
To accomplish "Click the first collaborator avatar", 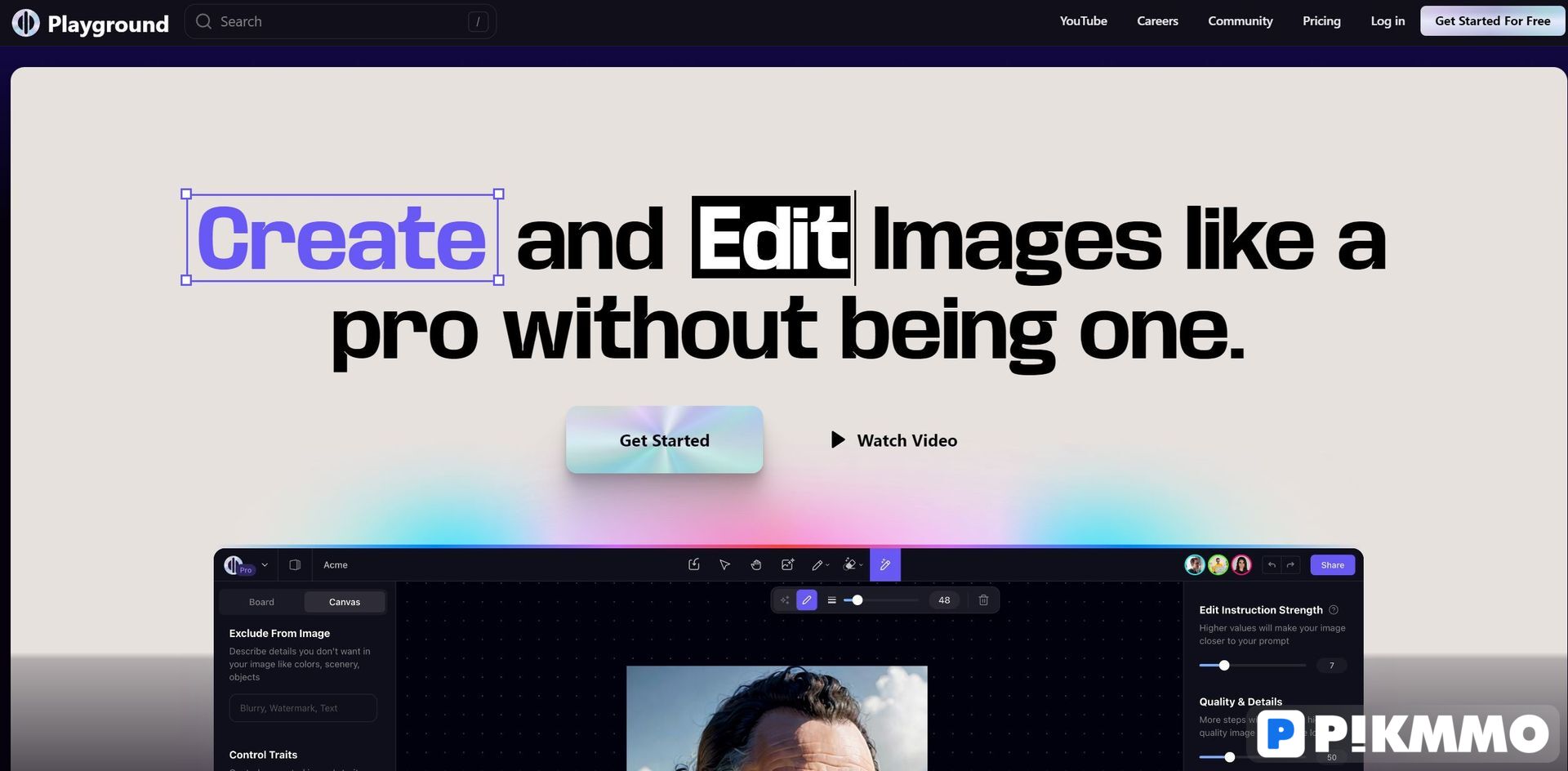I will click(x=1195, y=564).
